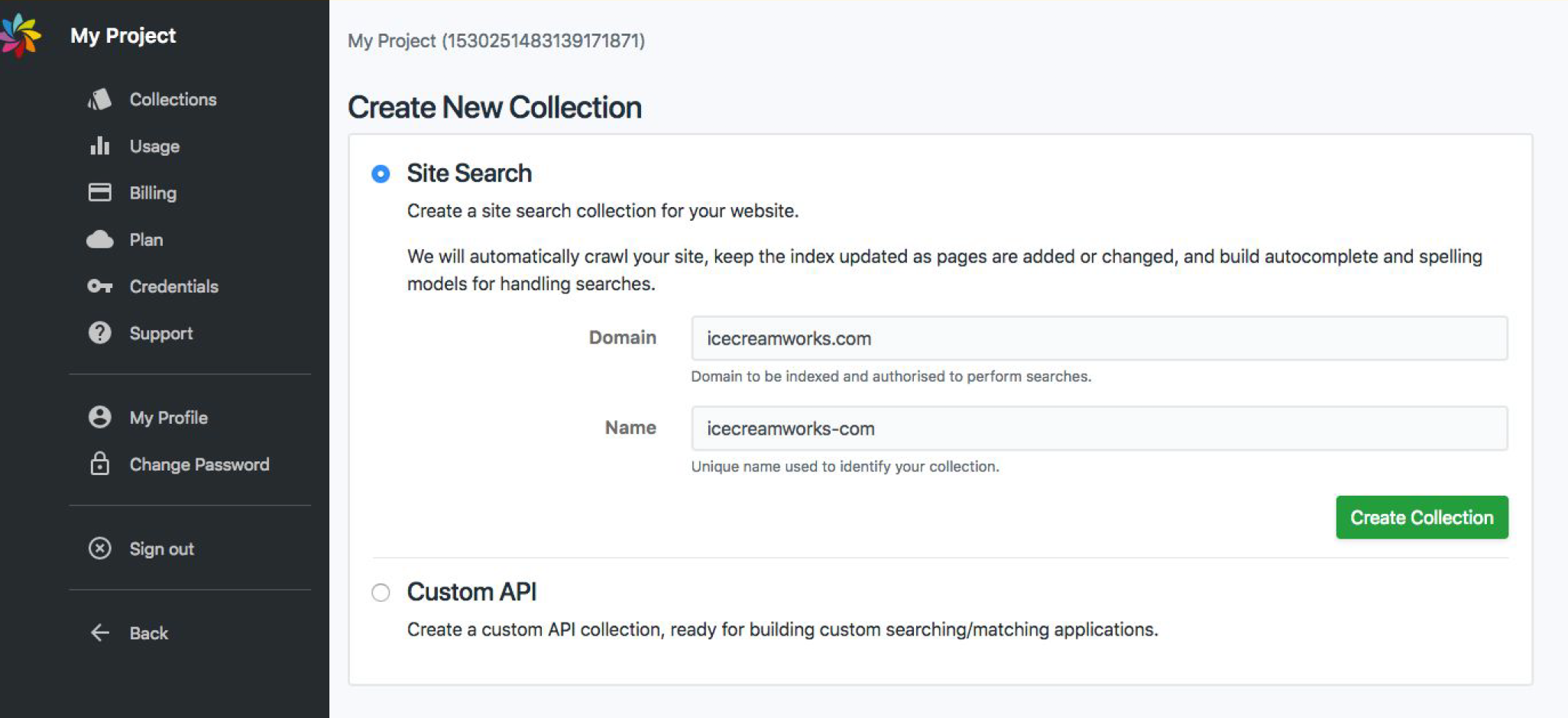Open the Support page
Viewport: 1568px width, 718px height.
coord(160,333)
